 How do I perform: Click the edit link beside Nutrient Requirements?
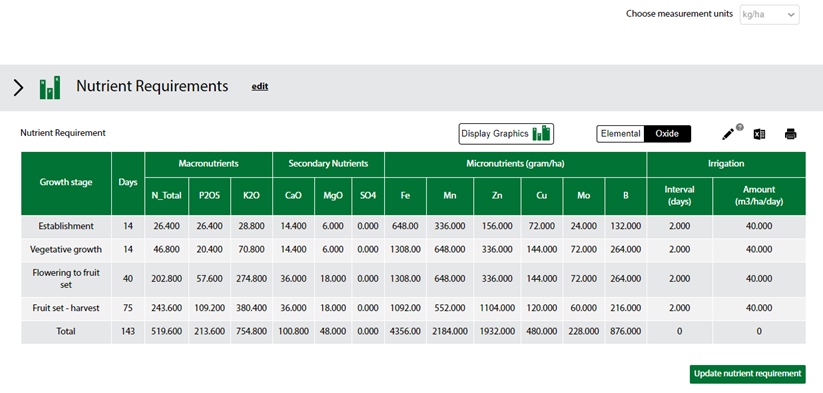260,87
